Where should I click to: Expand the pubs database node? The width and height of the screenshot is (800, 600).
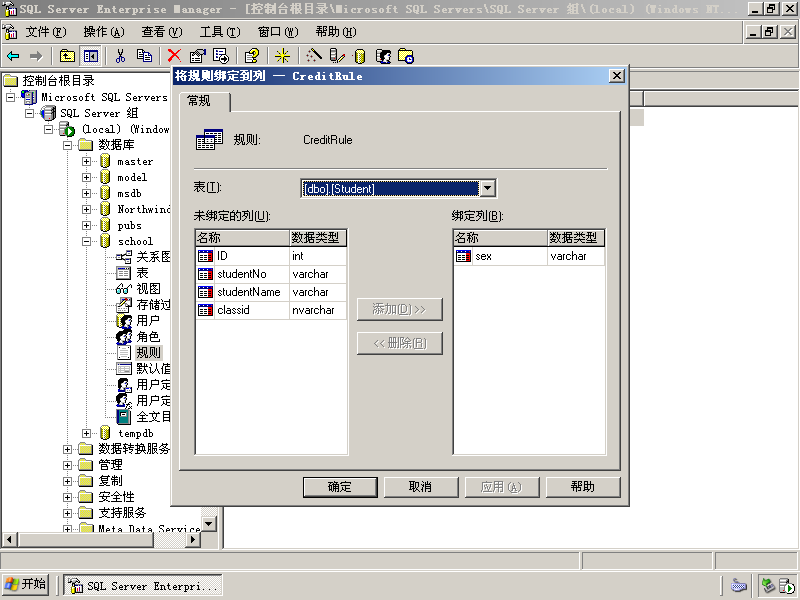coord(86,225)
